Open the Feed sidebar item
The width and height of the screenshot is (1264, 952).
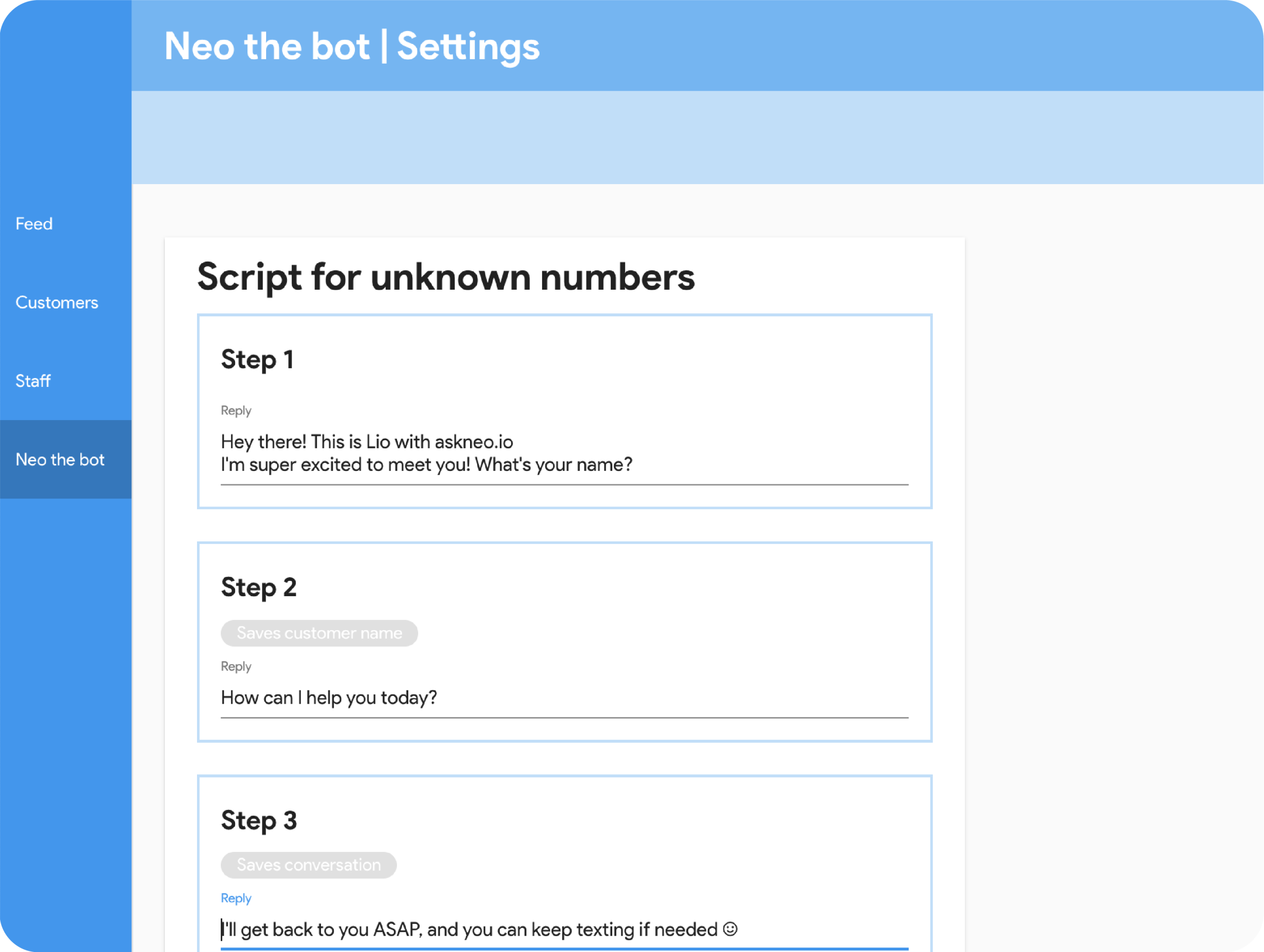click(x=34, y=224)
